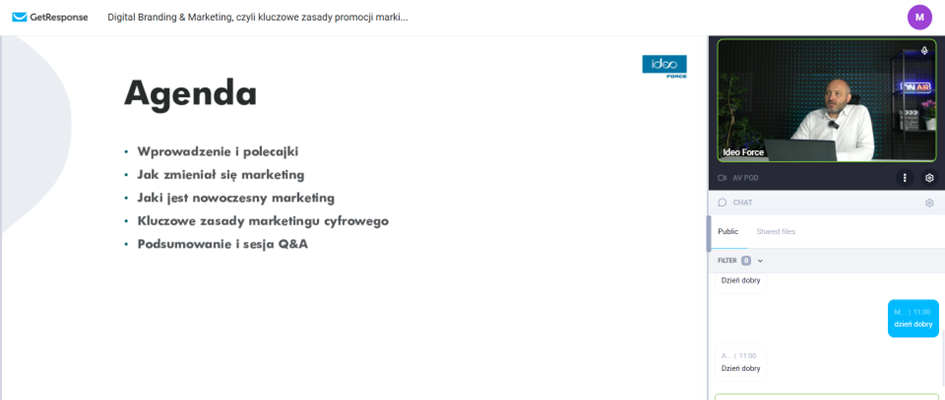
Task: Expand the chat FILTER chevron
Action: point(760,261)
